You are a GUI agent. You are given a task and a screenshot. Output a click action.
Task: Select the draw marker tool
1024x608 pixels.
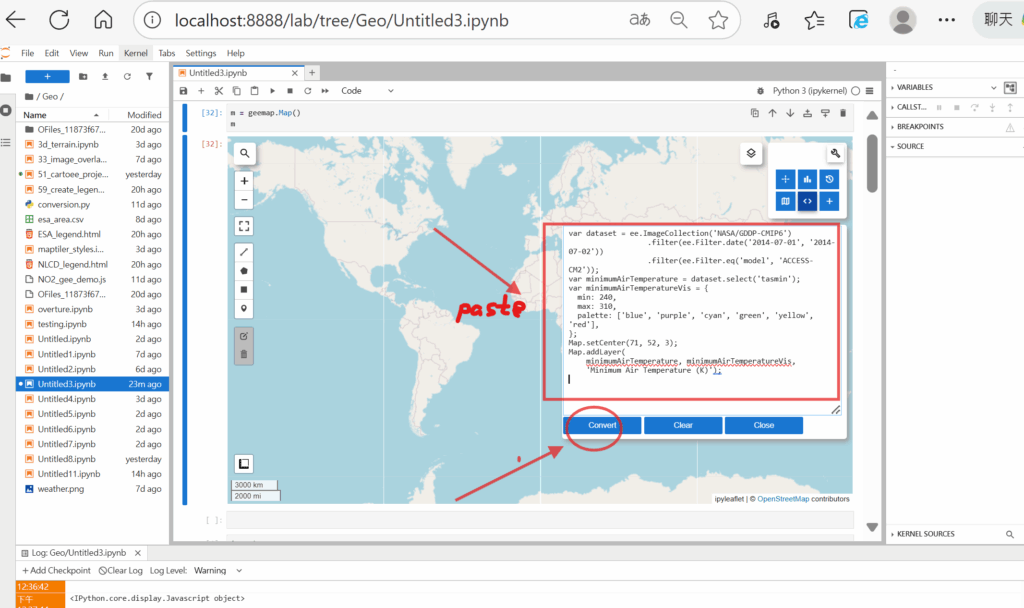point(244,308)
